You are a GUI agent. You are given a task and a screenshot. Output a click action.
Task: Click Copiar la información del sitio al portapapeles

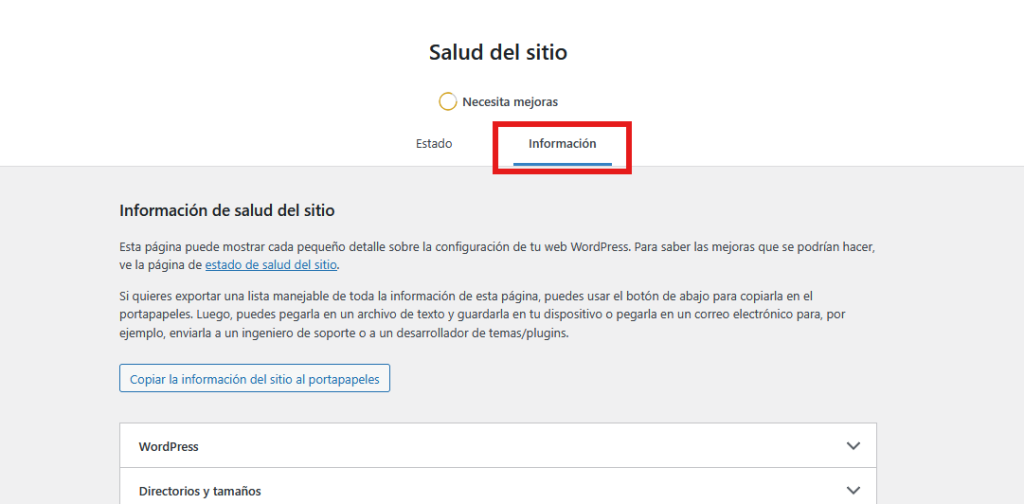pyautogui.click(x=255, y=379)
